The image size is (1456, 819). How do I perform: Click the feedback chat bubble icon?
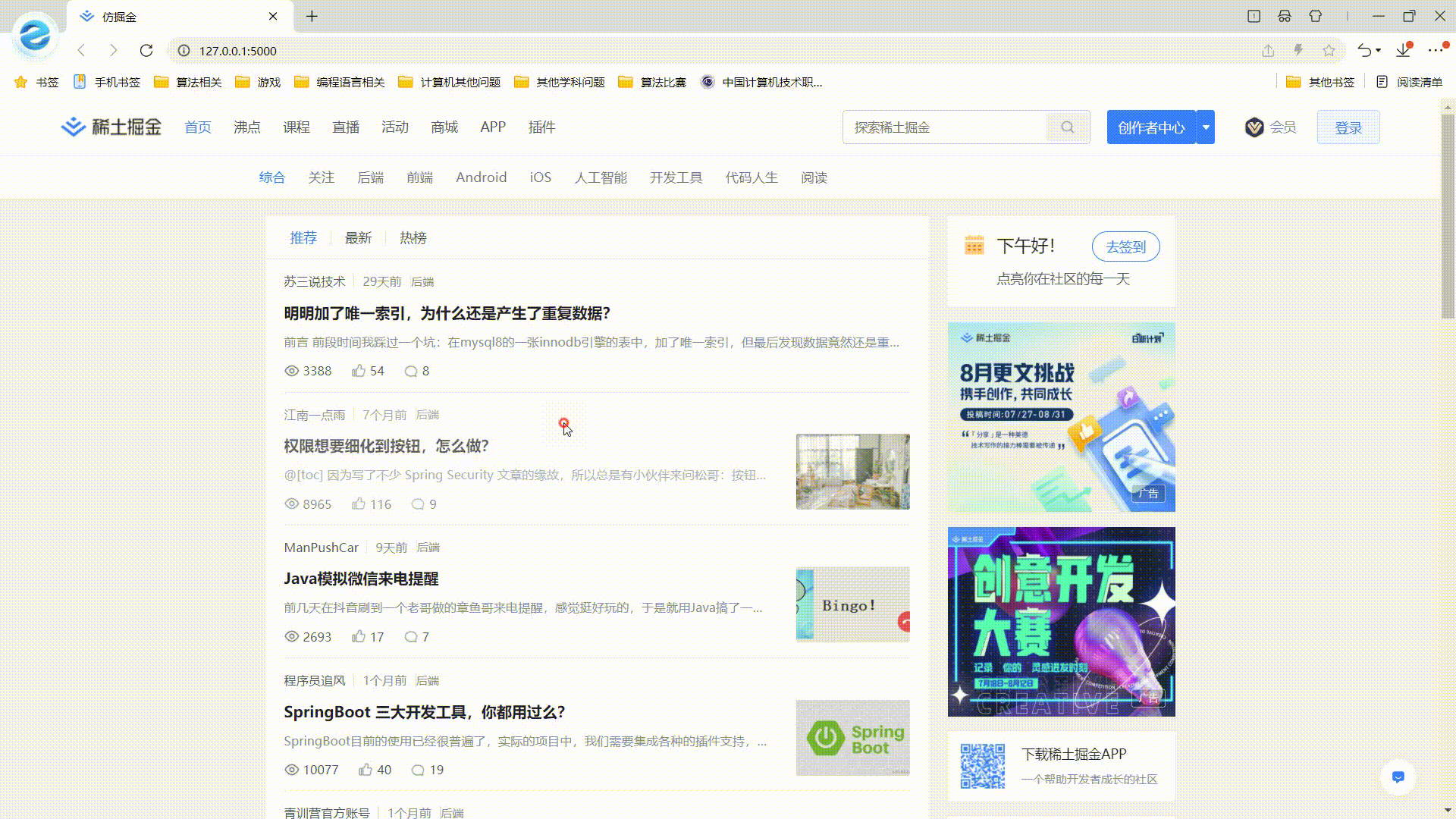(1398, 777)
